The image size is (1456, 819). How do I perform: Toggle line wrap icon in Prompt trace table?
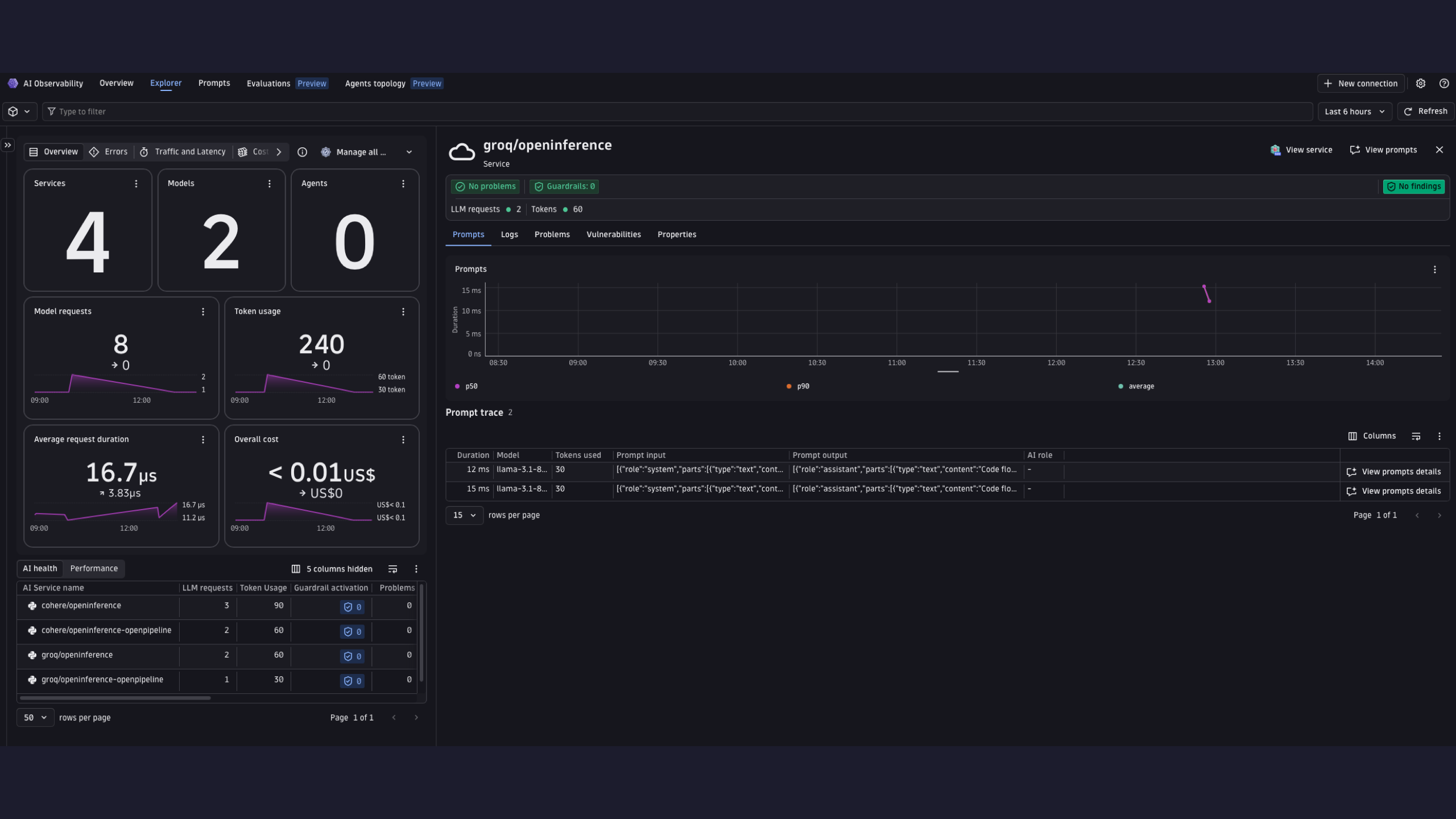coord(1416,436)
